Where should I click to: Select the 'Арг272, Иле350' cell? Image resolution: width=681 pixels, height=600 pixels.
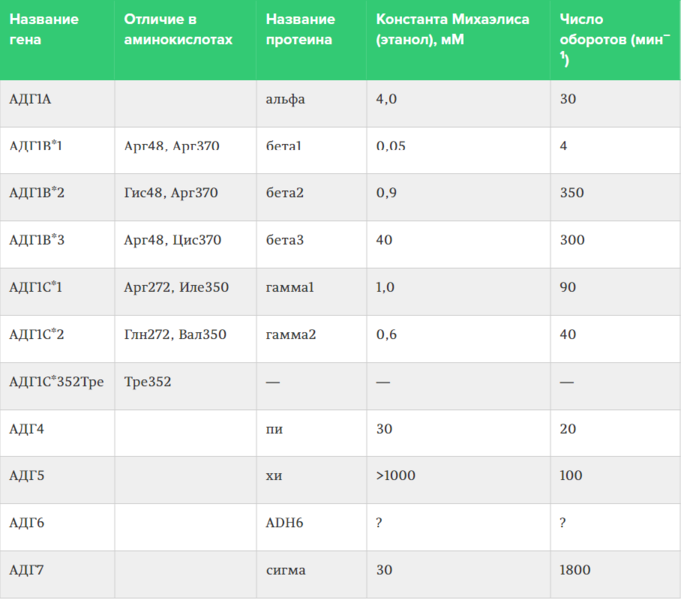[x=185, y=292]
